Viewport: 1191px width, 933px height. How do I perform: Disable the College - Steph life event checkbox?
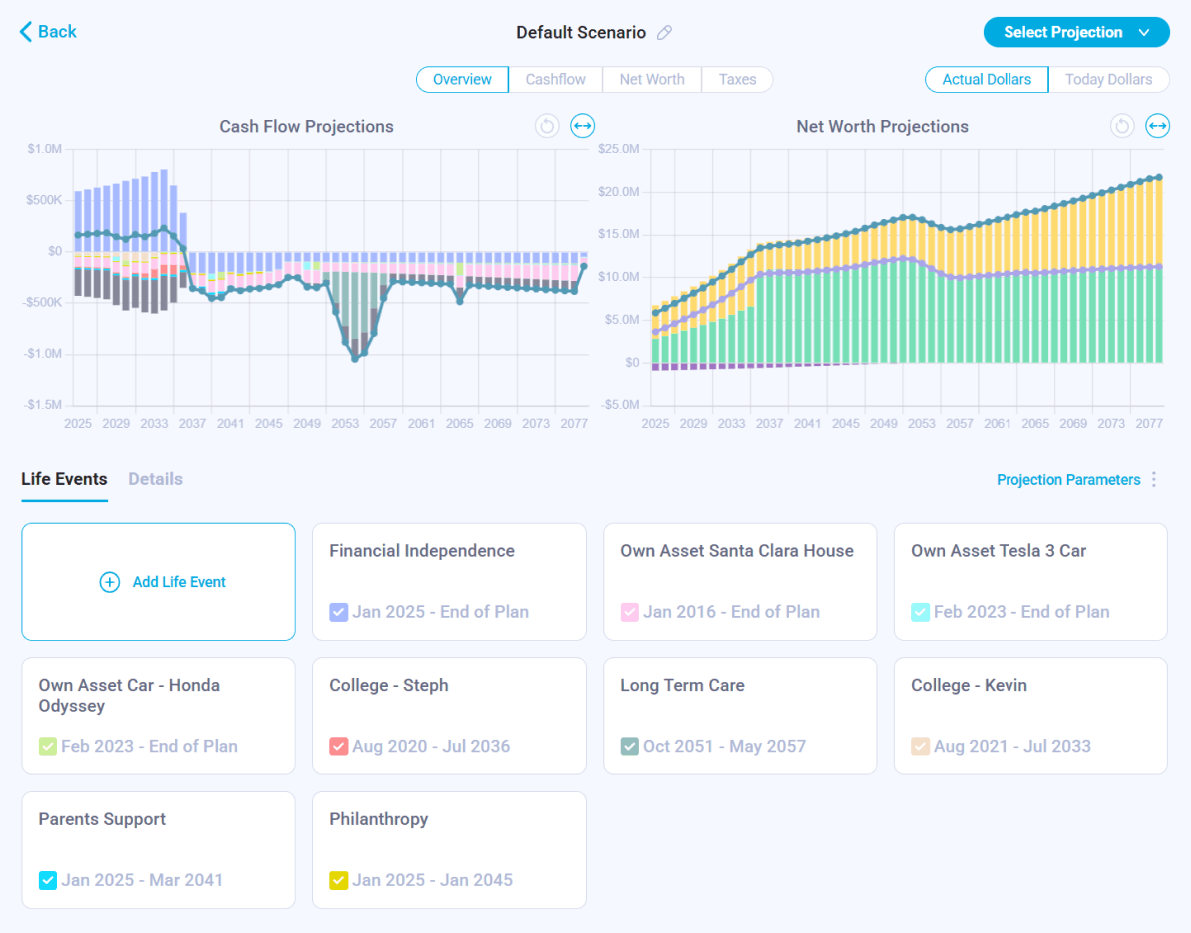click(x=338, y=746)
